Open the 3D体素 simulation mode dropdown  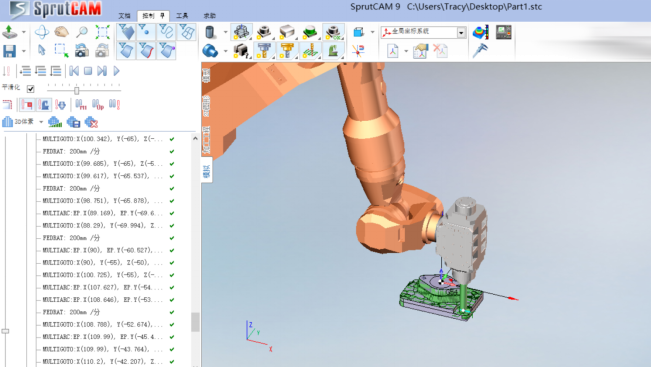click(41, 122)
